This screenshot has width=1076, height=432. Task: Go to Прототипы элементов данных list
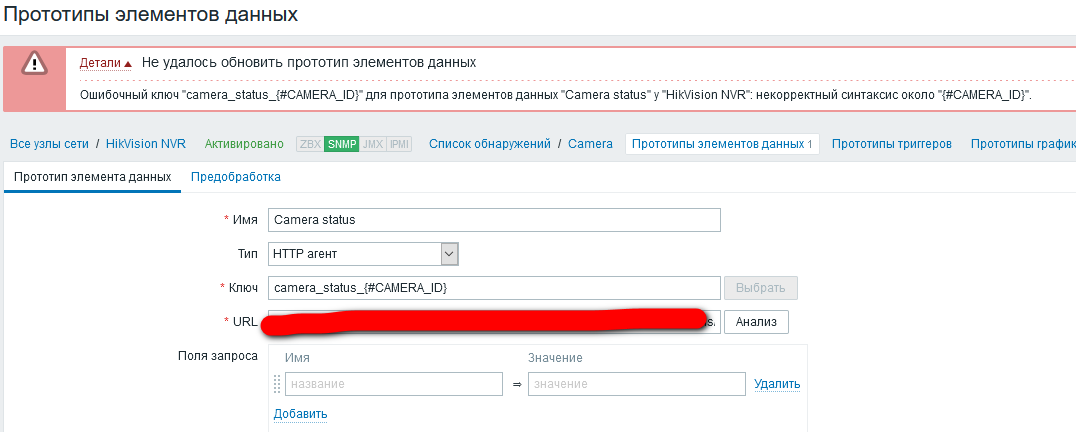(x=722, y=144)
